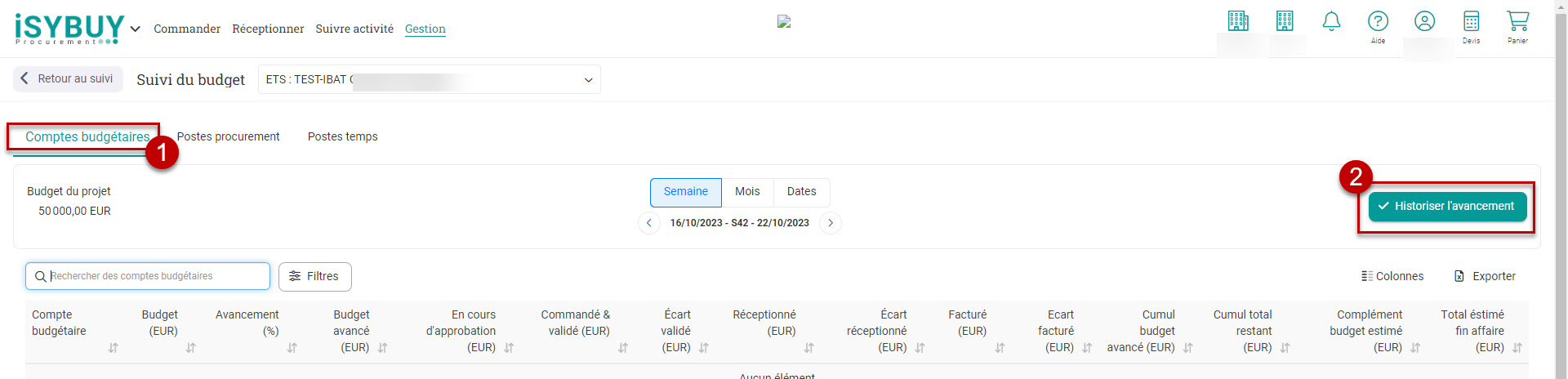This screenshot has width=1568, height=379.
Task: Sort by Avancement (%) column arrows
Action: 292,348
